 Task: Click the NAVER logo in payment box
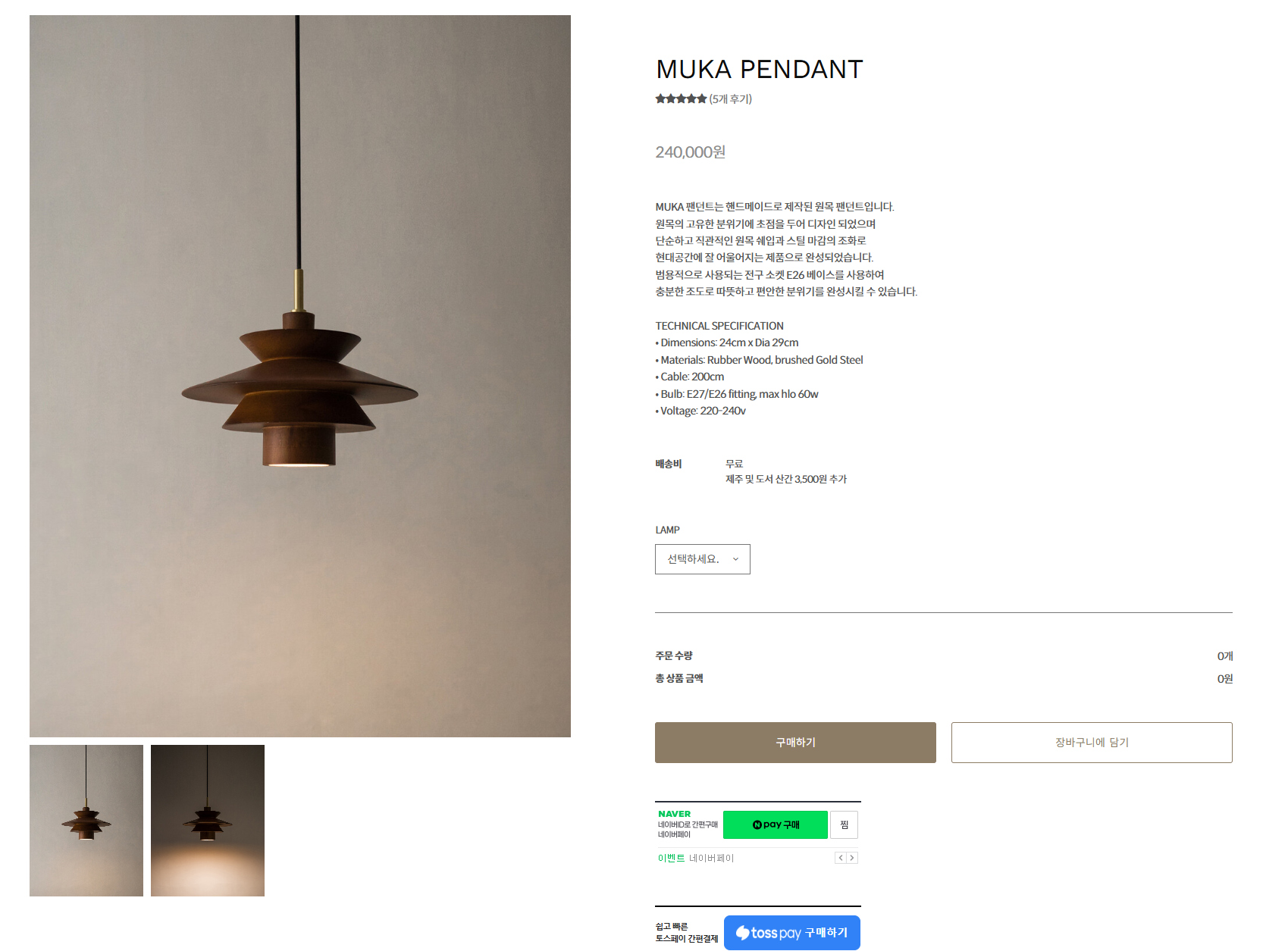tap(675, 814)
